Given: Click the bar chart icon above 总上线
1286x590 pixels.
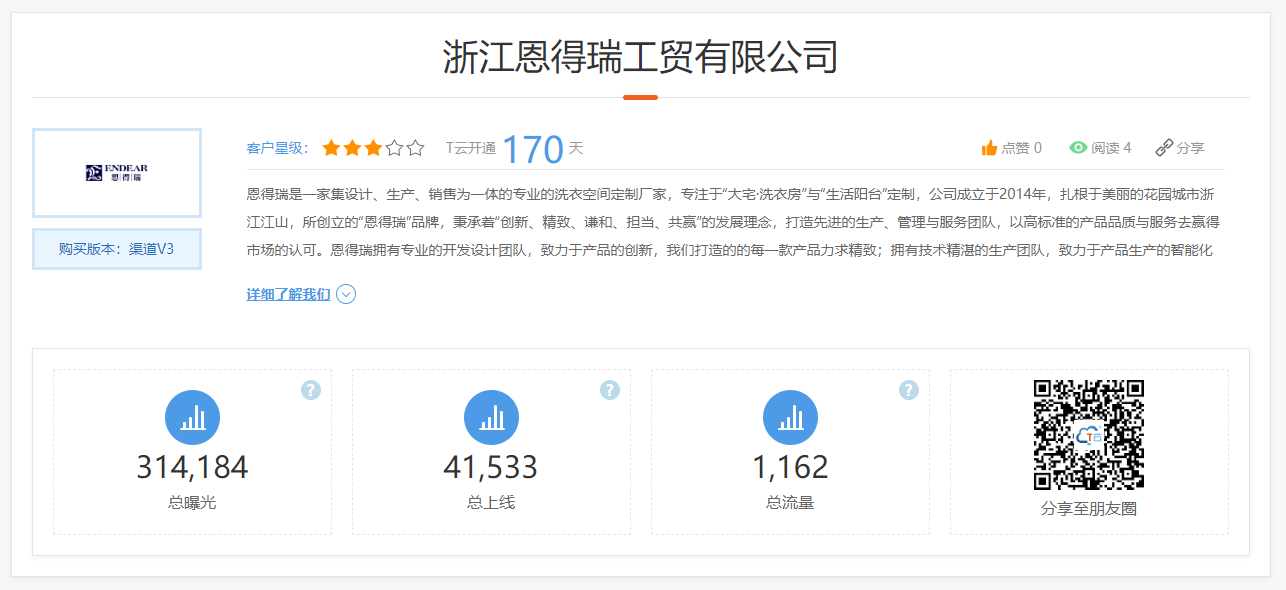Looking at the screenshot, I should 491,418.
